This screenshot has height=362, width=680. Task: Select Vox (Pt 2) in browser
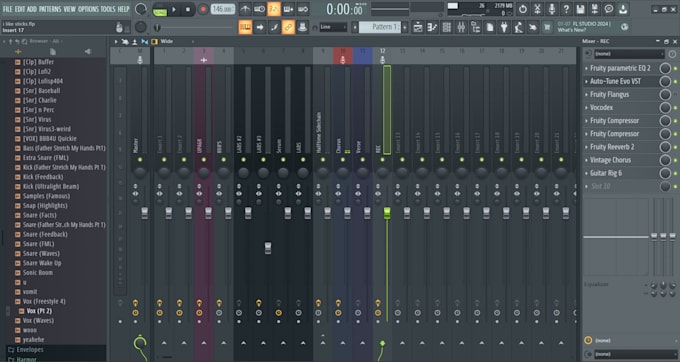[x=39, y=311]
